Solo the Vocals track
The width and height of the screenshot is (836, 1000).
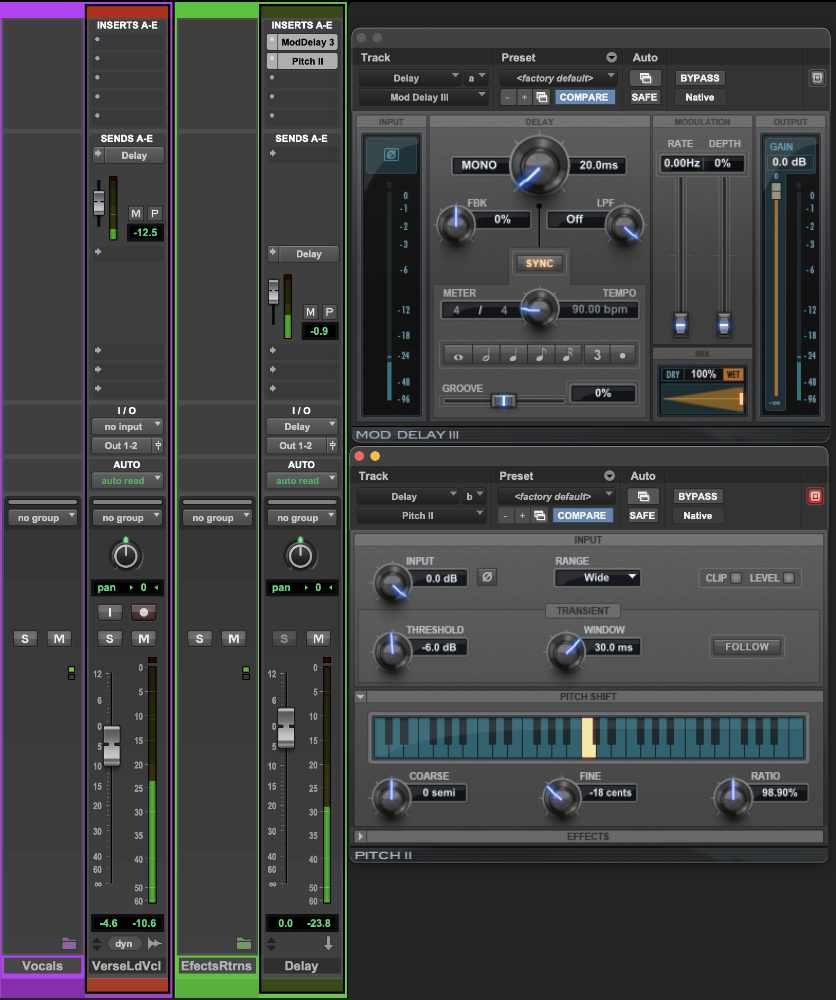tap(24, 638)
